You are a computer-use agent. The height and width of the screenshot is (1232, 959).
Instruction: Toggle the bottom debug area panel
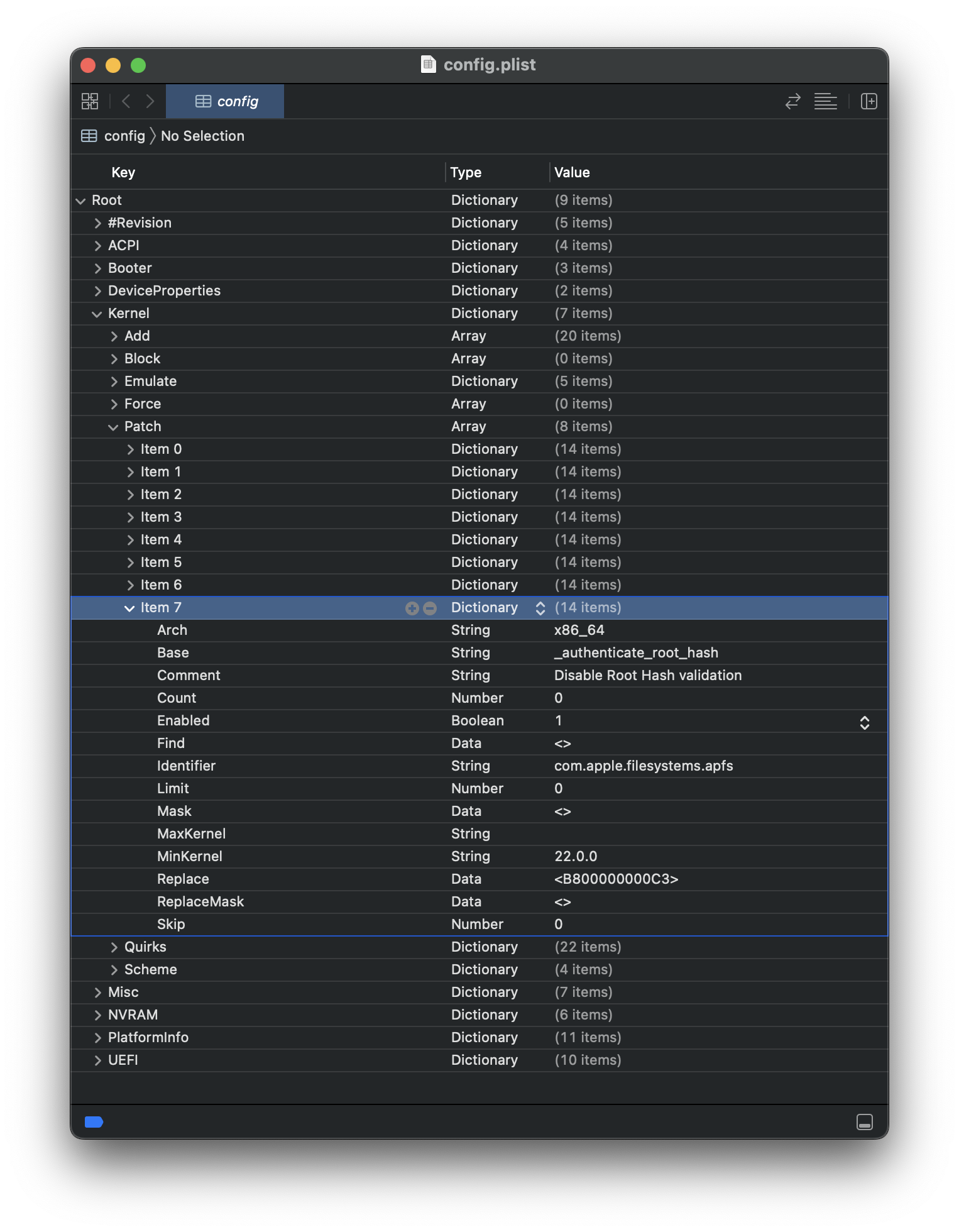864,1122
